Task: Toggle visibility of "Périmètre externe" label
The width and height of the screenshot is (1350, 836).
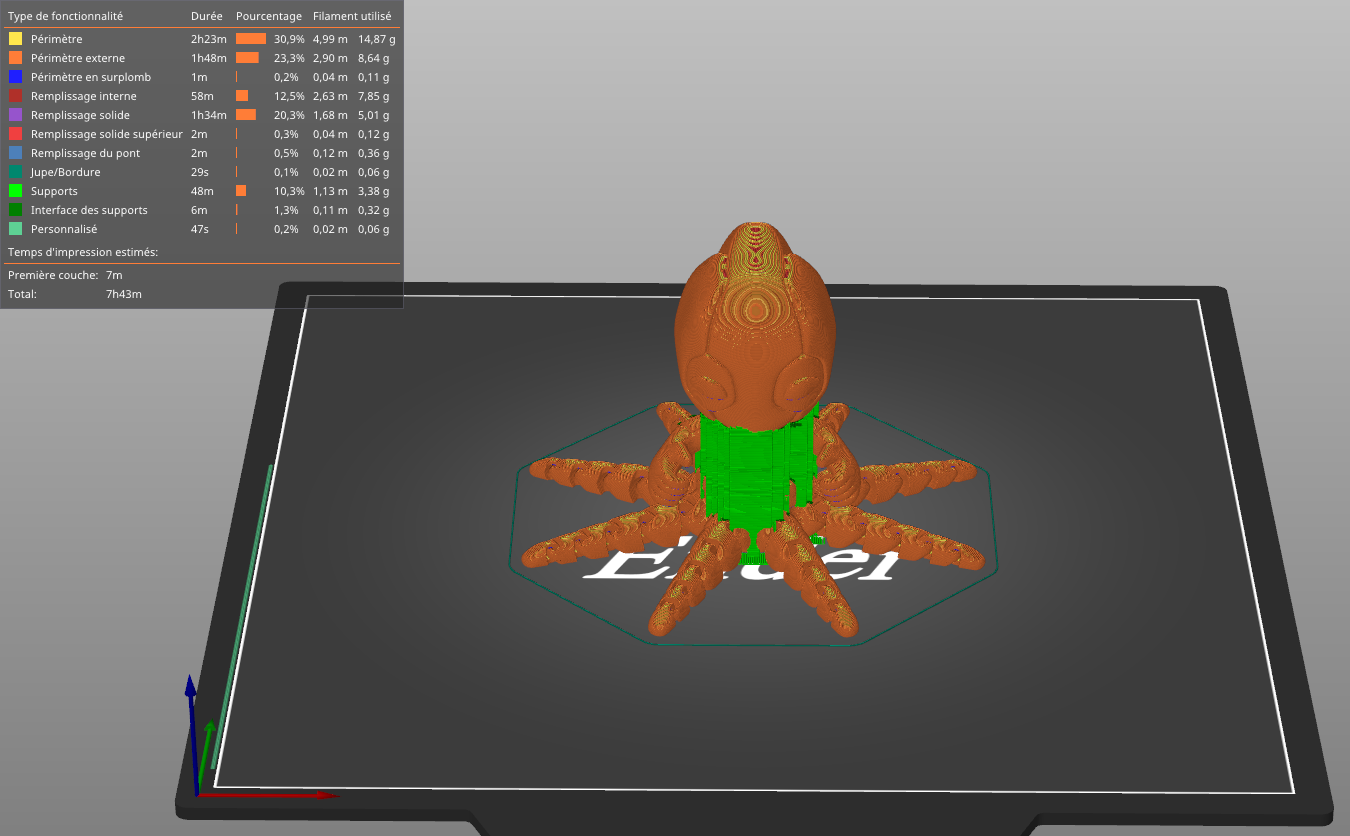Action: coord(78,58)
